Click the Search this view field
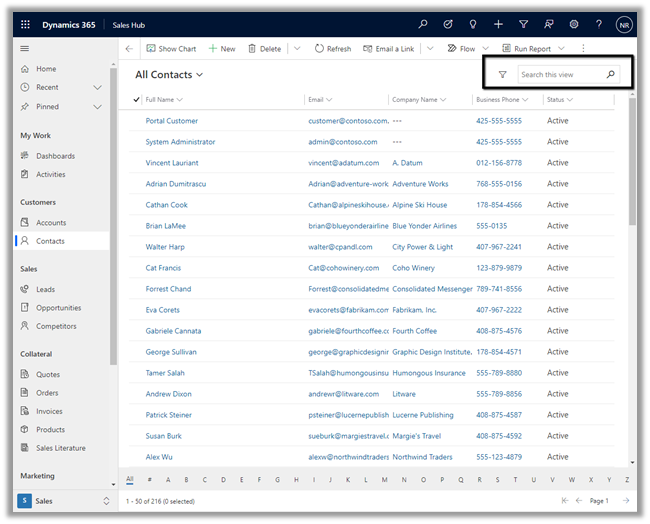This screenshot has height=524, width=650. pos(560,75)
